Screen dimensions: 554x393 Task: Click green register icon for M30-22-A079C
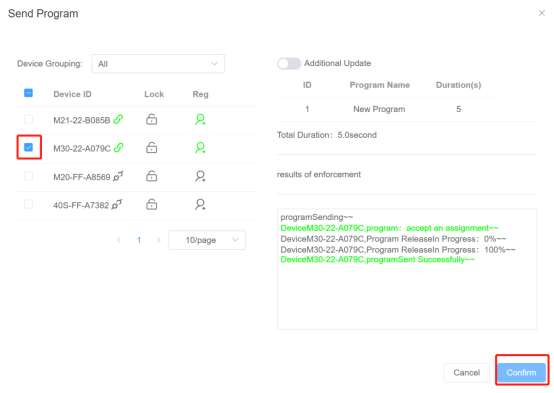[200, 148]
